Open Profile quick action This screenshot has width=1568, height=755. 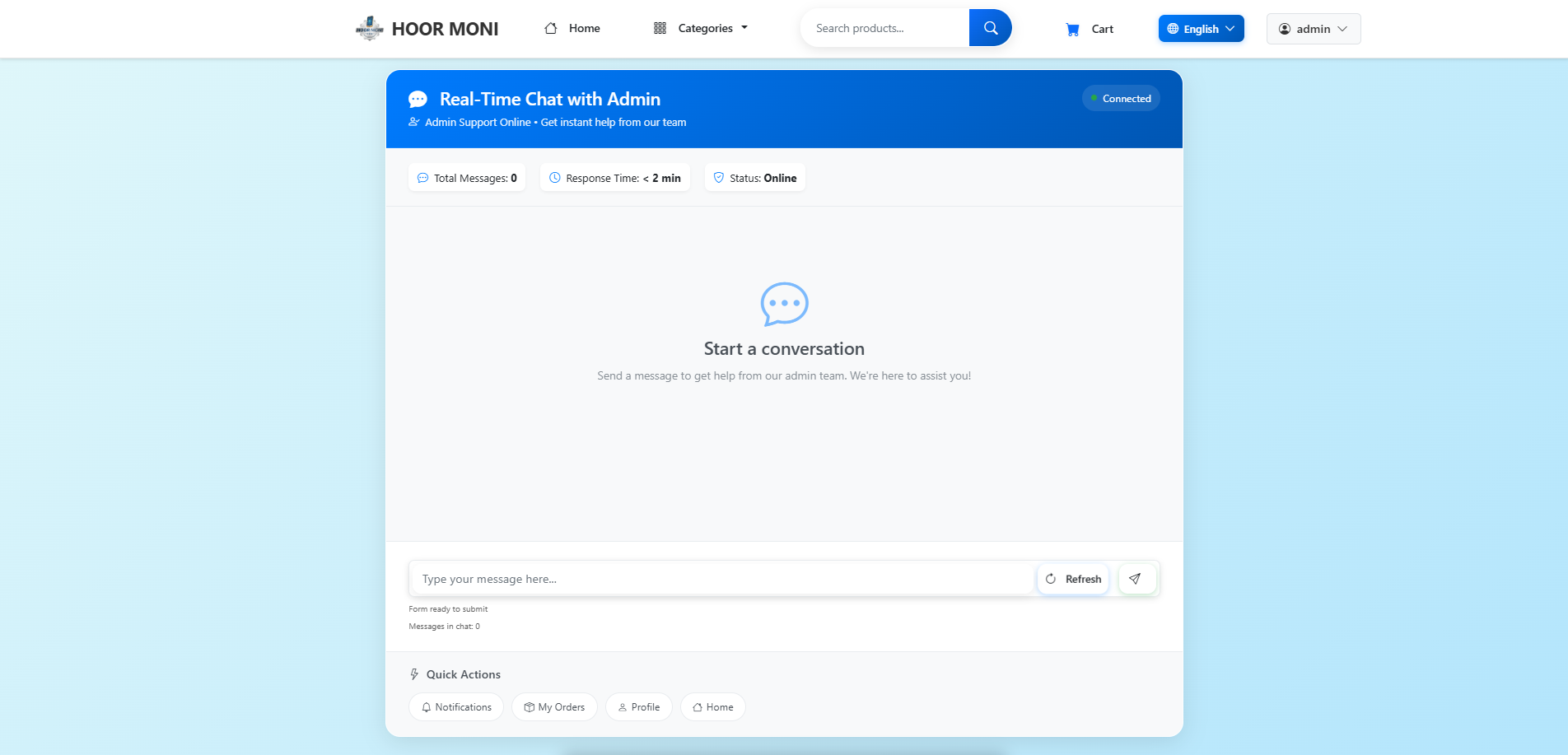tap(639, 707)
